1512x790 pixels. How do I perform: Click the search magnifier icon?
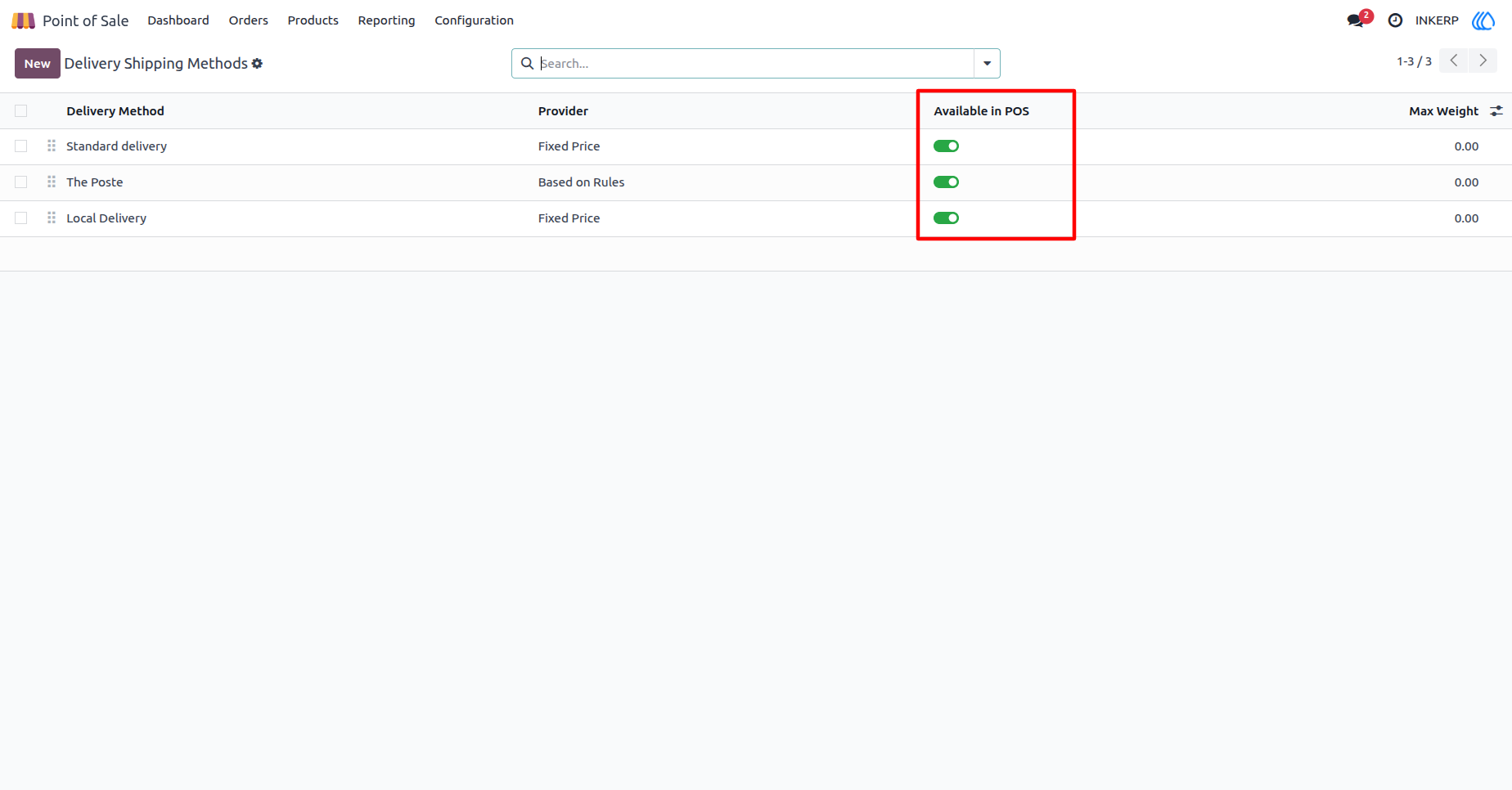point(527,64)
